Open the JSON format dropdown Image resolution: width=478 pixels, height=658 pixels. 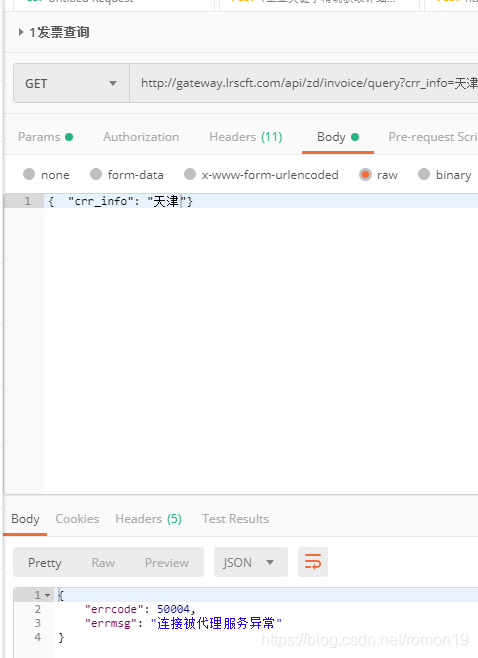[251, 562]
